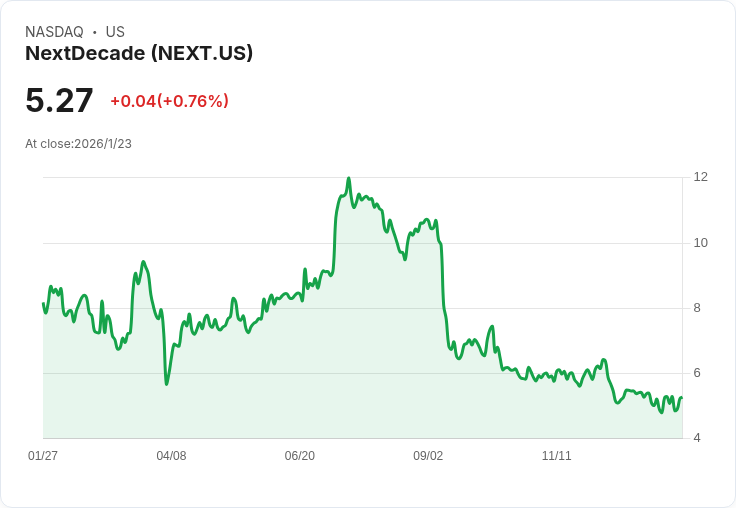This screenshot has width=736, height=508.
Task: Select the 09/02 date on the timeline
Action: click(x=428, y=456)
